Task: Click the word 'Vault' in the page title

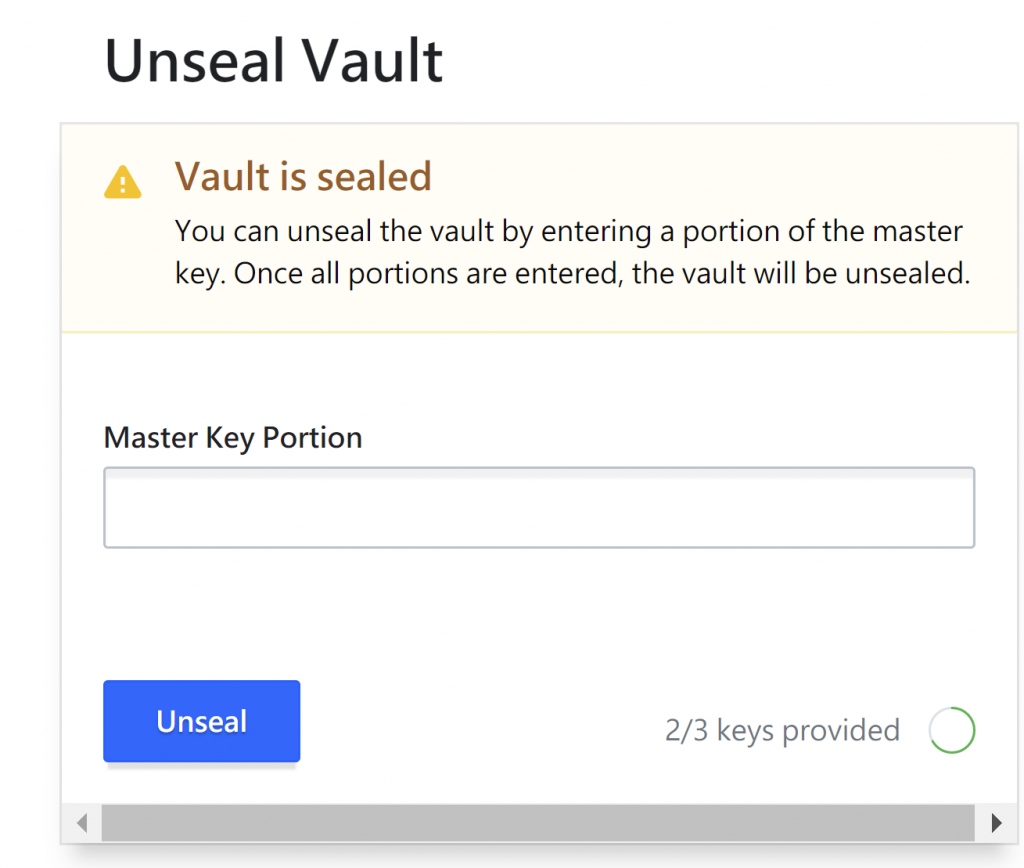Action: click(x=373, y=60)
